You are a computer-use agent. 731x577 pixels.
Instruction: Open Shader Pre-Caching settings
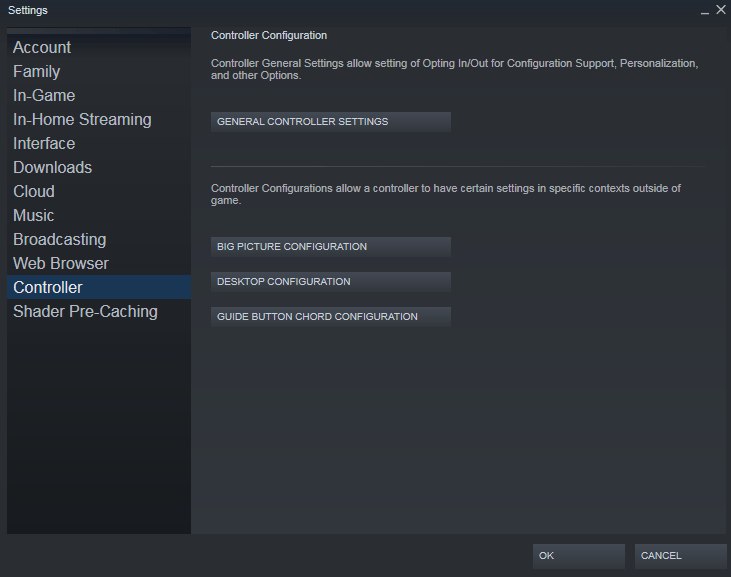coord(85,311)
